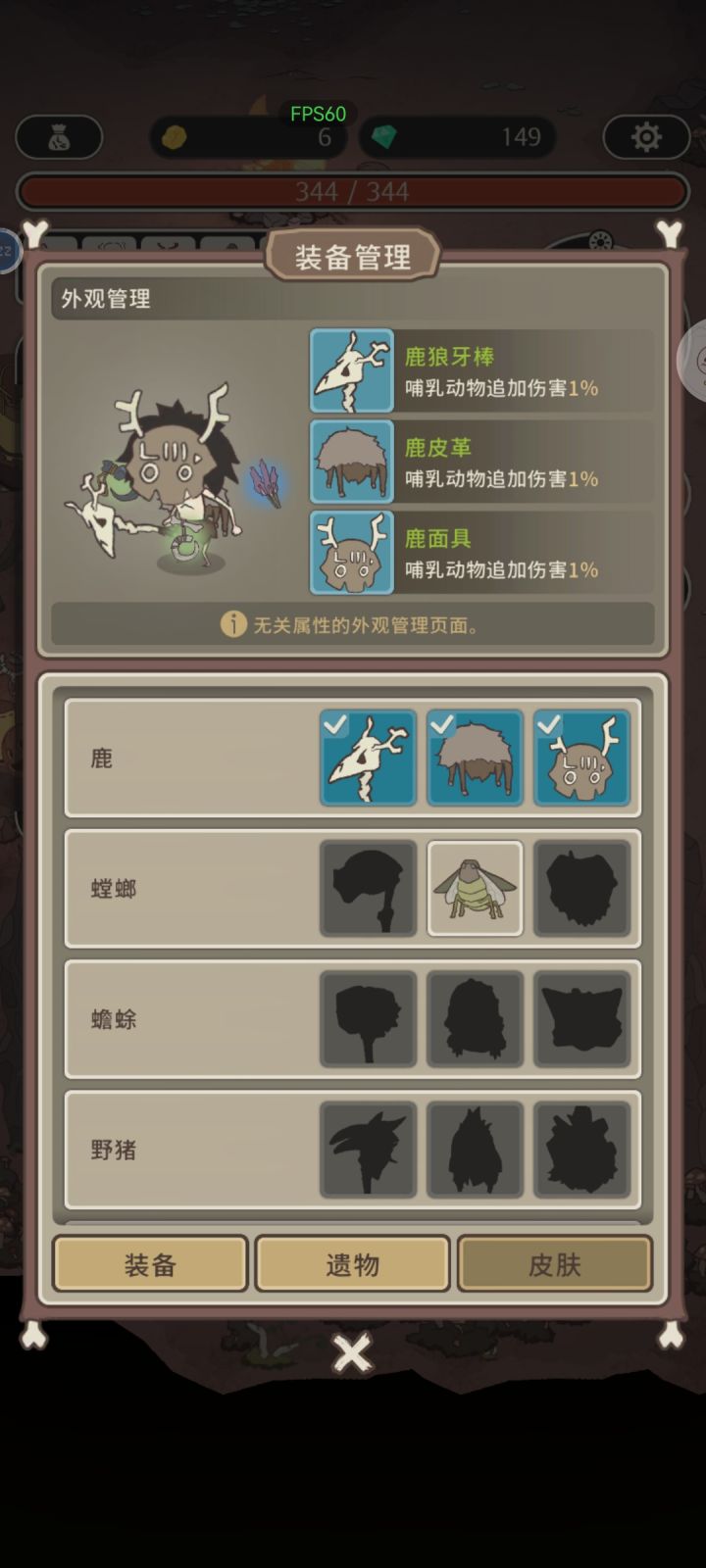Select the locked mantis weapon silhouette
The width and height of the screenshot is (706, 1568).
click(368, 888)
